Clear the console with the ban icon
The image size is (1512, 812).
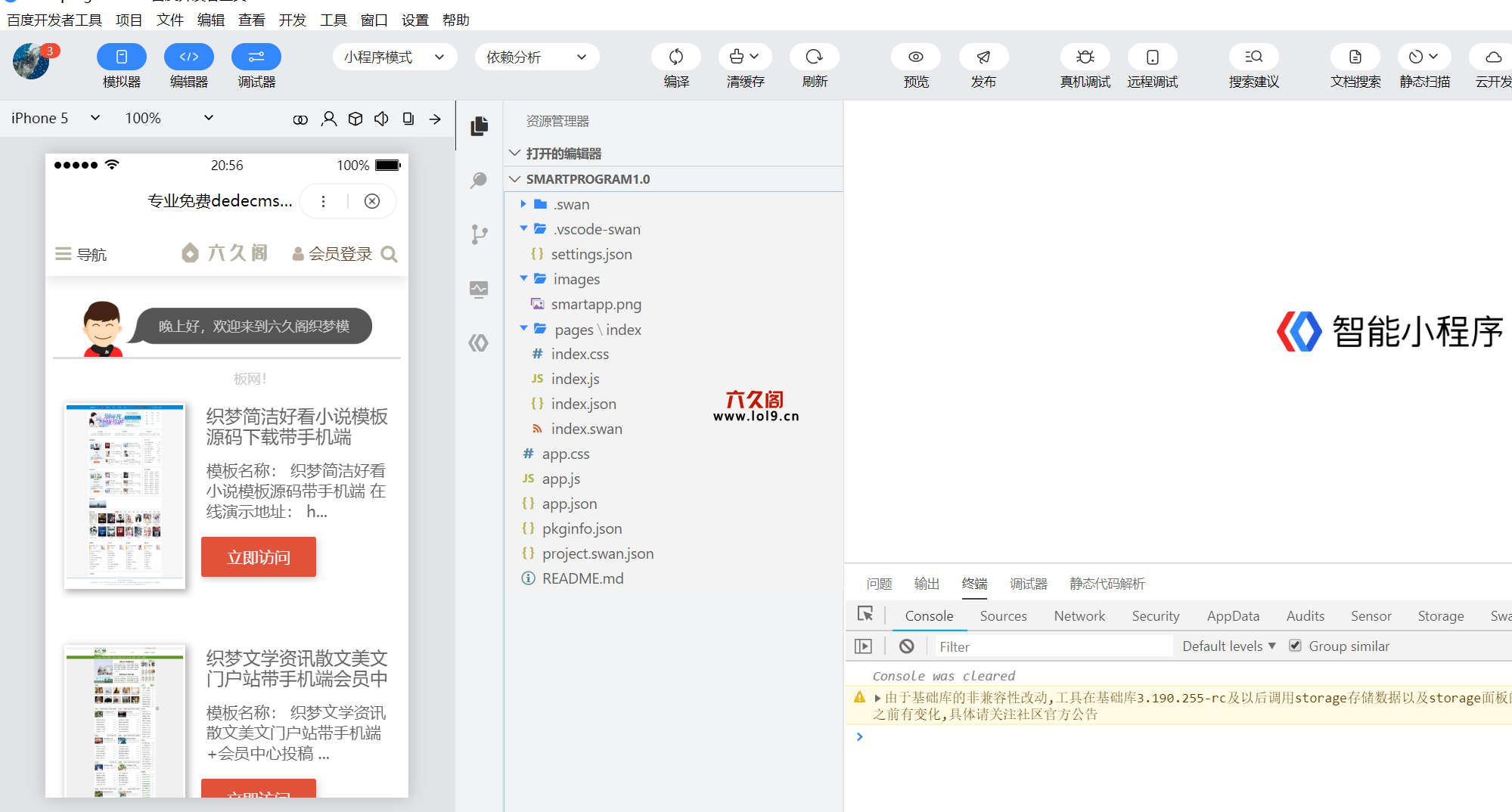(x=906, y=646)
